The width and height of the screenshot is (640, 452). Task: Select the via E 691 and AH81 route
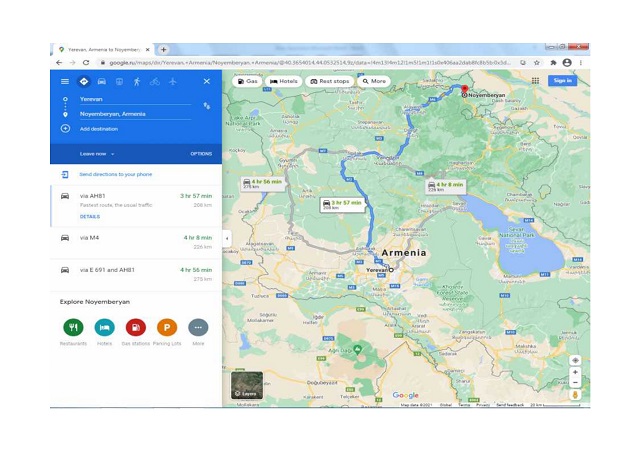[x=136, y=275]
